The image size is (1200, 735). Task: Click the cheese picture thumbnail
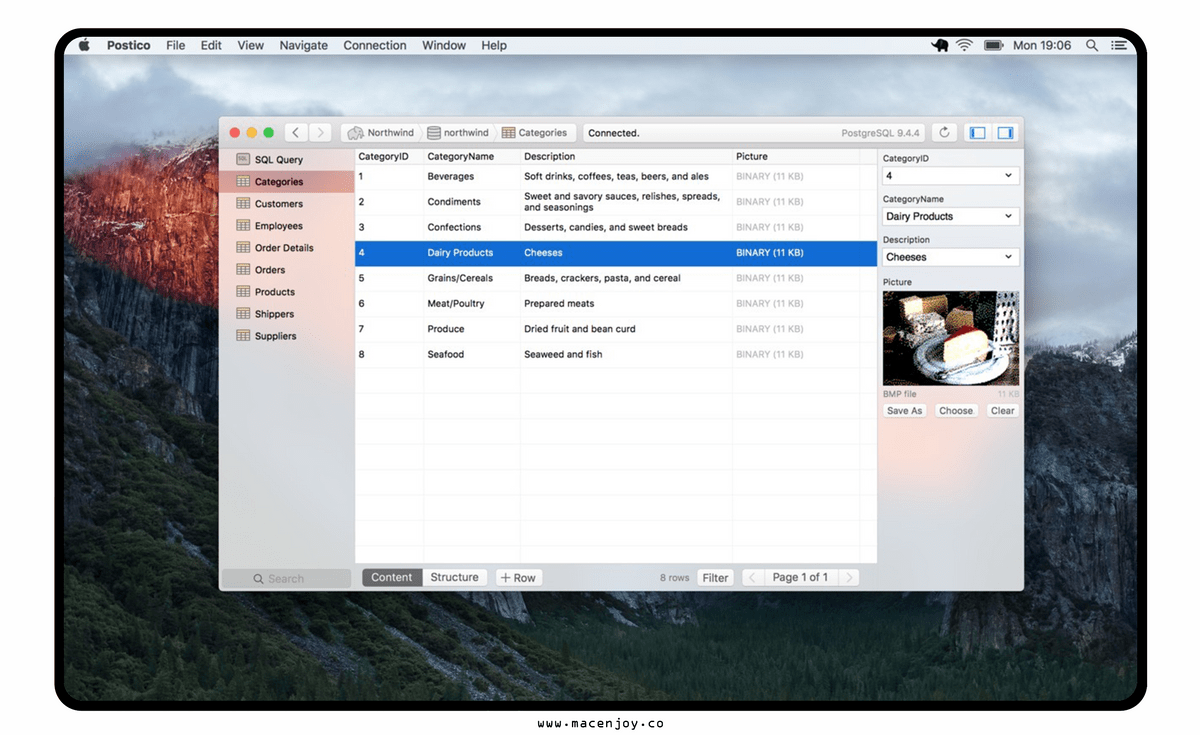point(951,338)
